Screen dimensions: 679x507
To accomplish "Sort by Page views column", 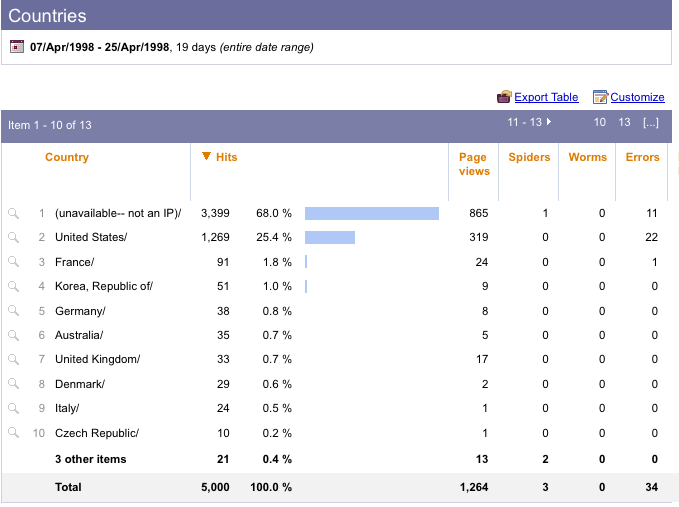I will [x=473, y=164].
